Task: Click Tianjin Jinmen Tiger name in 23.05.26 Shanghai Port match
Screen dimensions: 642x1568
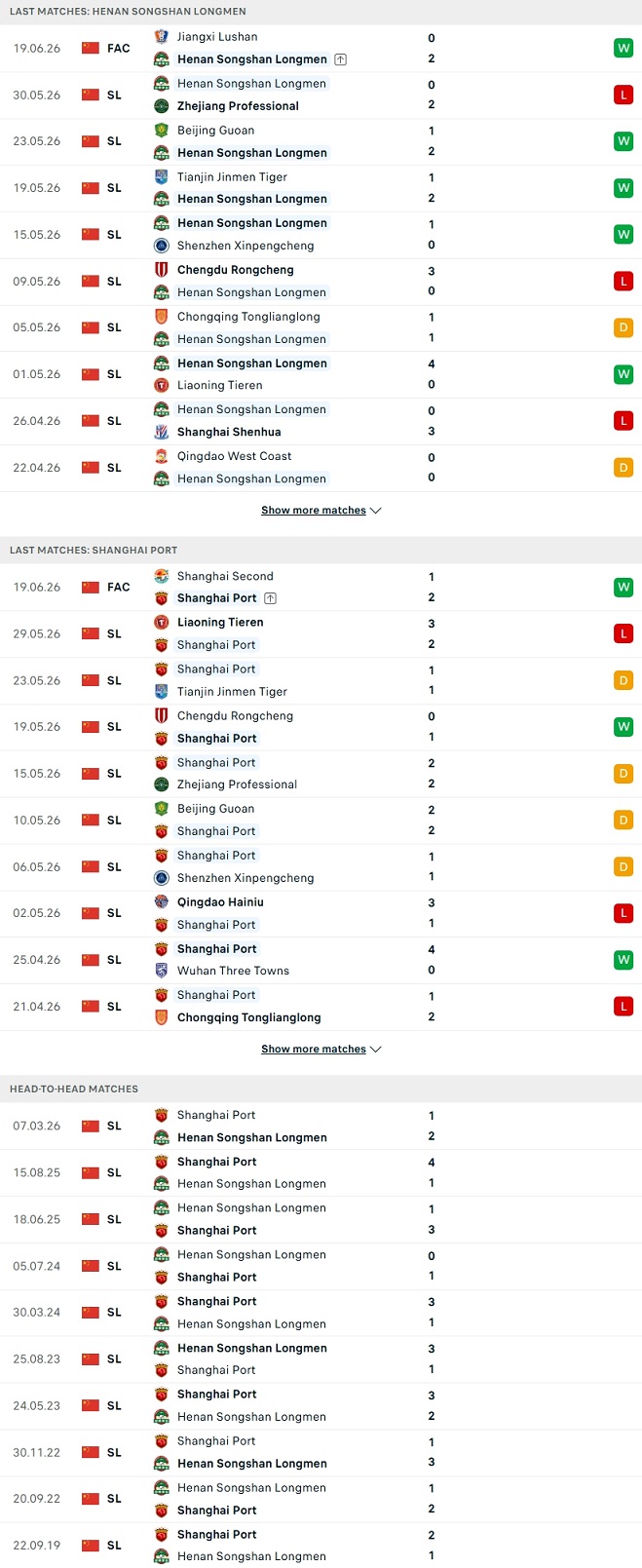Action: coord(232,692)
